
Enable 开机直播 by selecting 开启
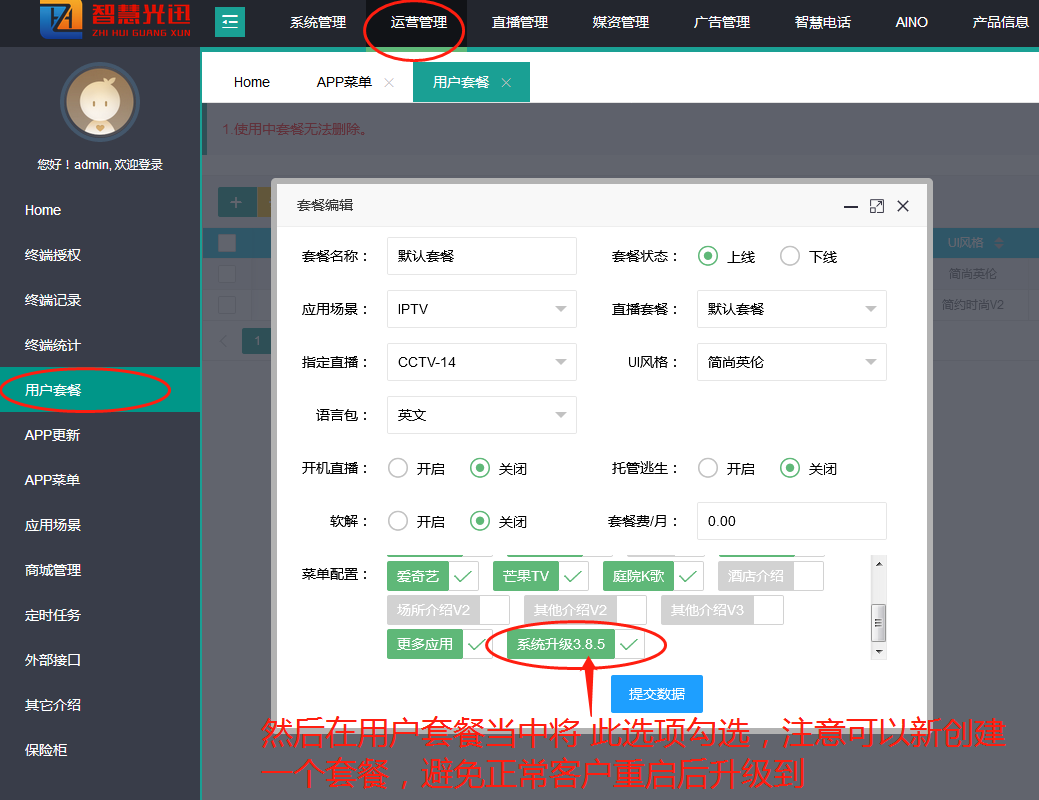click(398, 468)
